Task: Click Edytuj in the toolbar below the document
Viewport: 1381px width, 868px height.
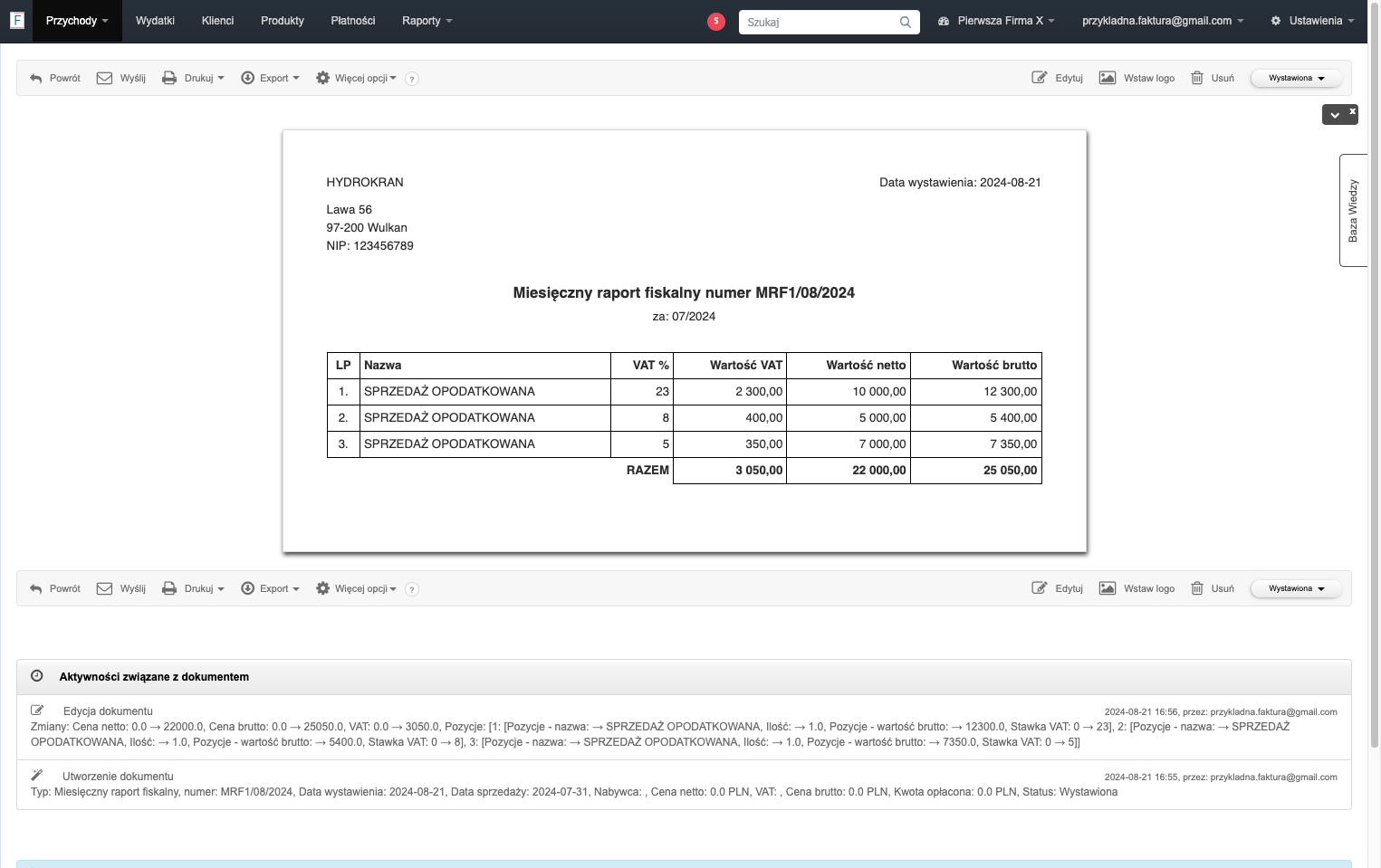Action: (x=1058, y=588)
